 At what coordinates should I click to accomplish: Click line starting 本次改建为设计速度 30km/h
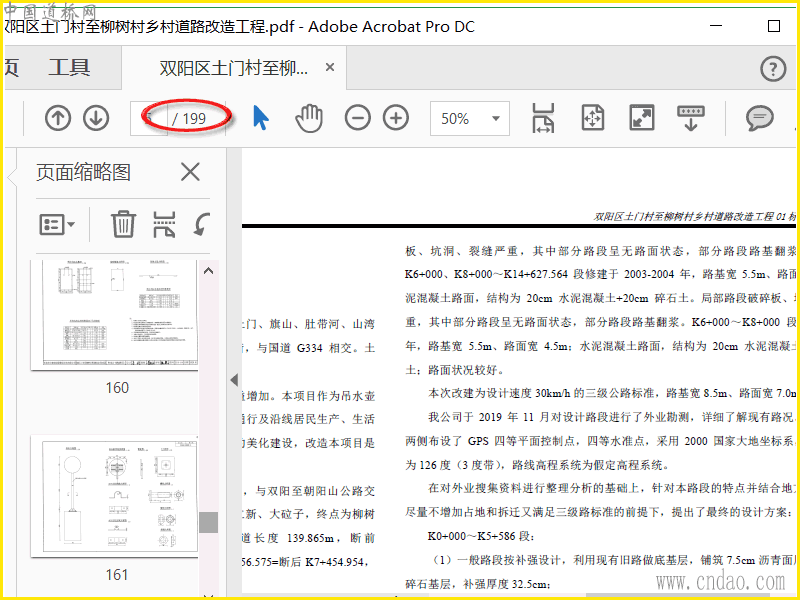tap(612, 393)
